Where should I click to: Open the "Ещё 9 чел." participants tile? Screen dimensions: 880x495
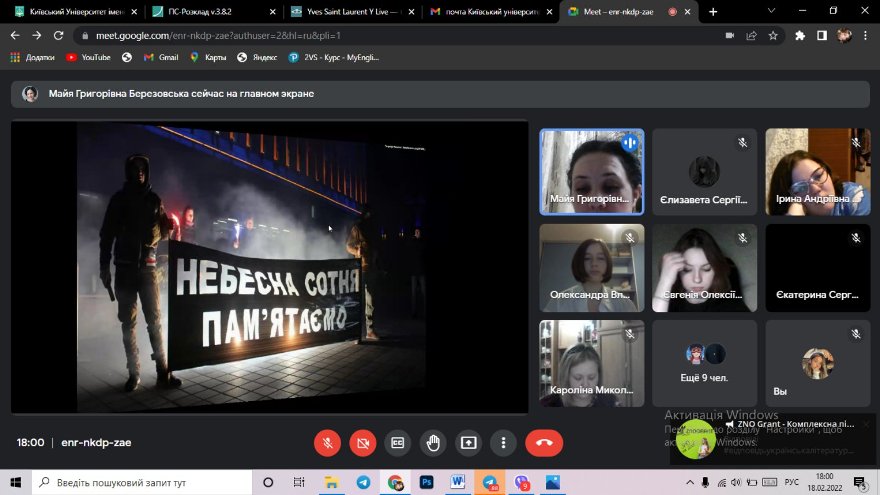tap(705, 363)
